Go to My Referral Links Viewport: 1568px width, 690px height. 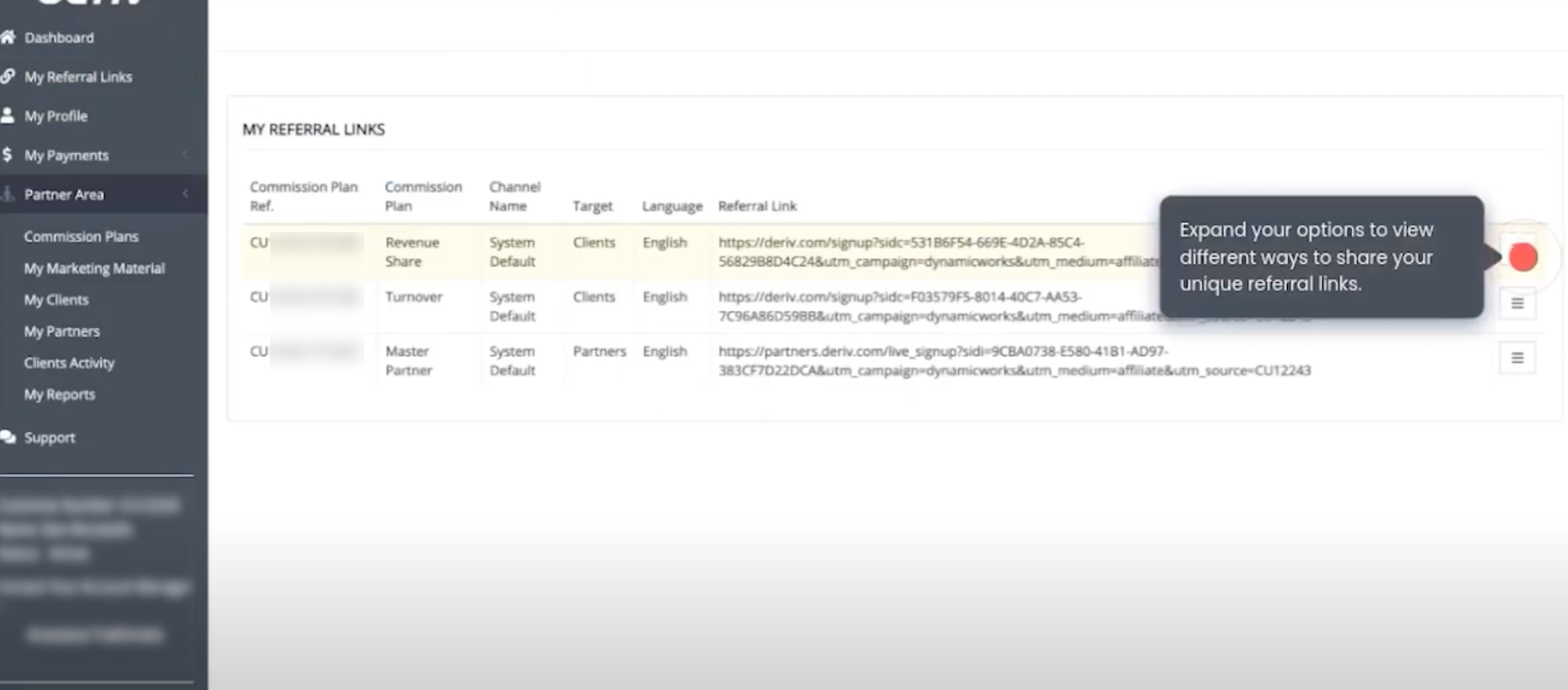click(x=78, y=77)
